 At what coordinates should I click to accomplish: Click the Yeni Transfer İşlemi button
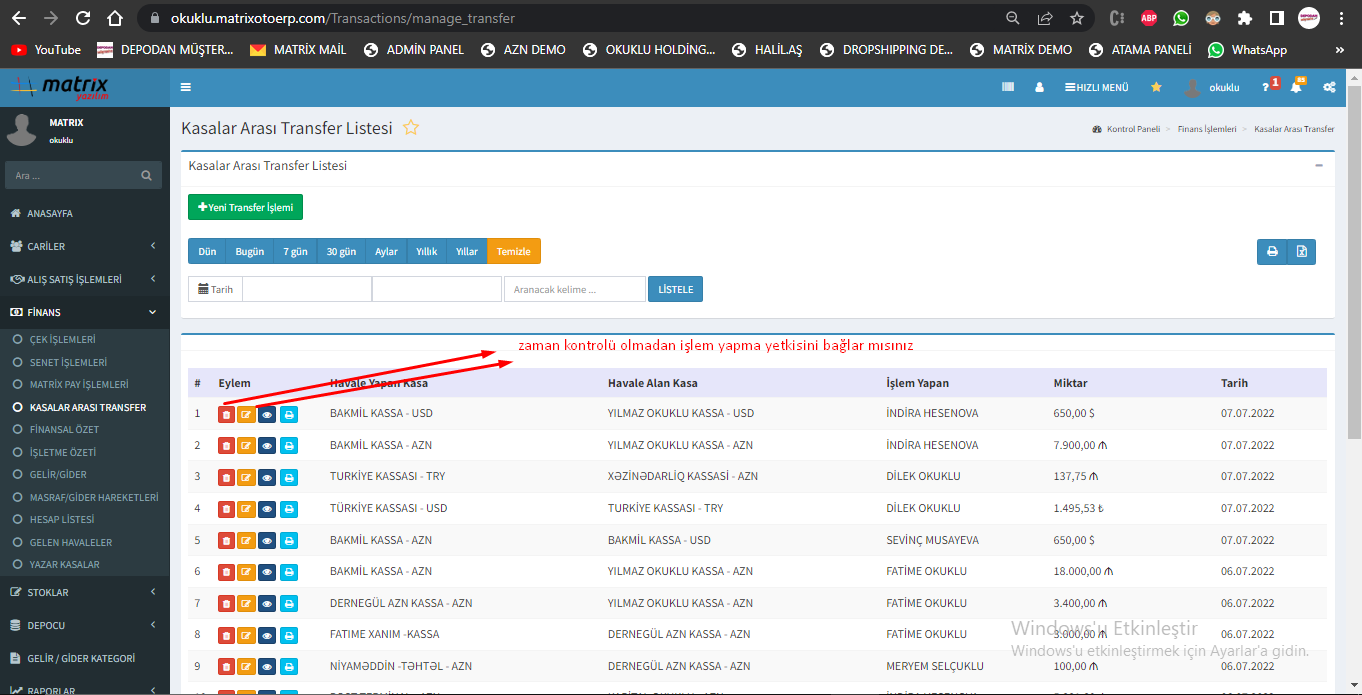point(245,207)
